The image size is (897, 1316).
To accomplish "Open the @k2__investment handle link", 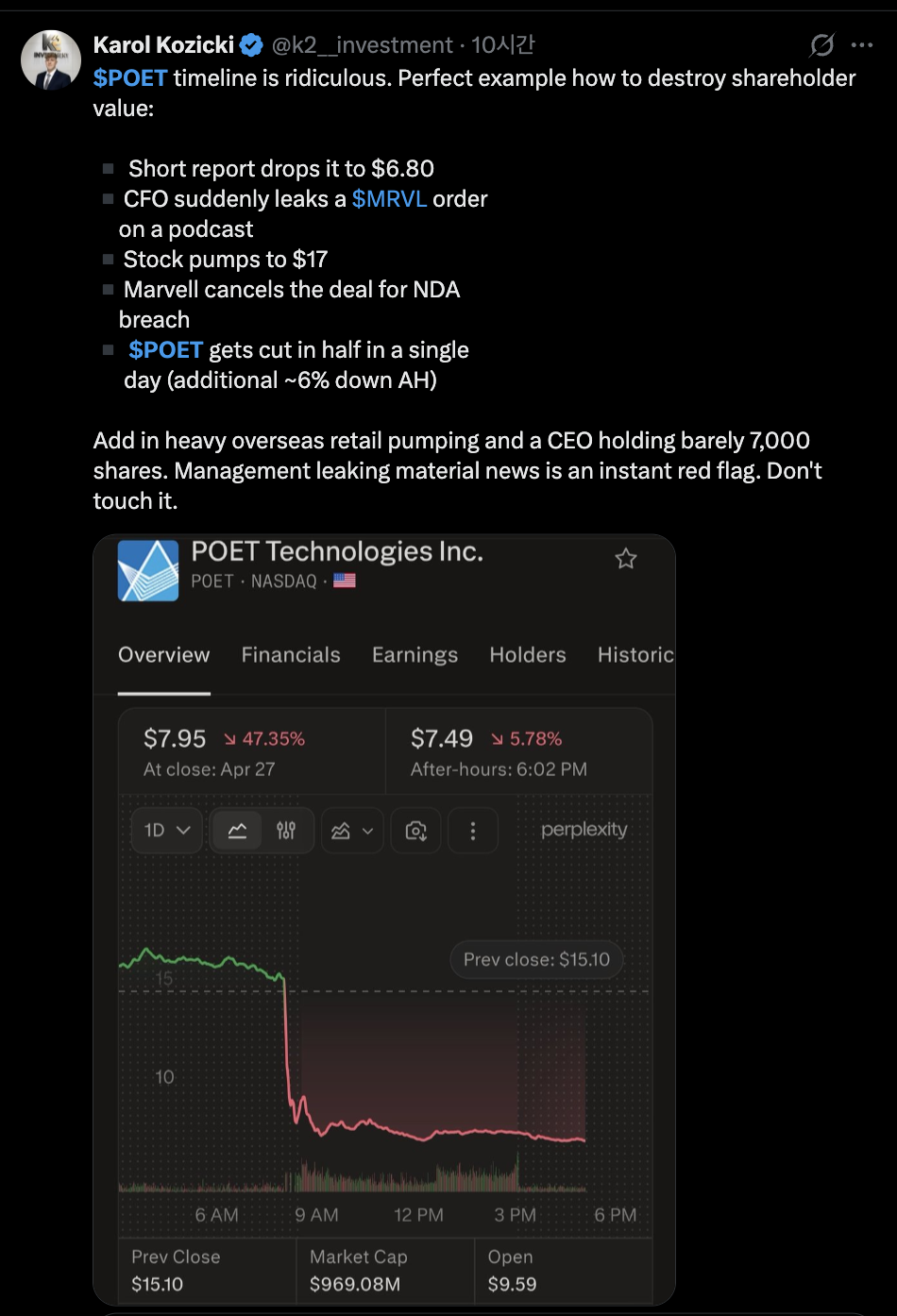I will tap(363, 44).
